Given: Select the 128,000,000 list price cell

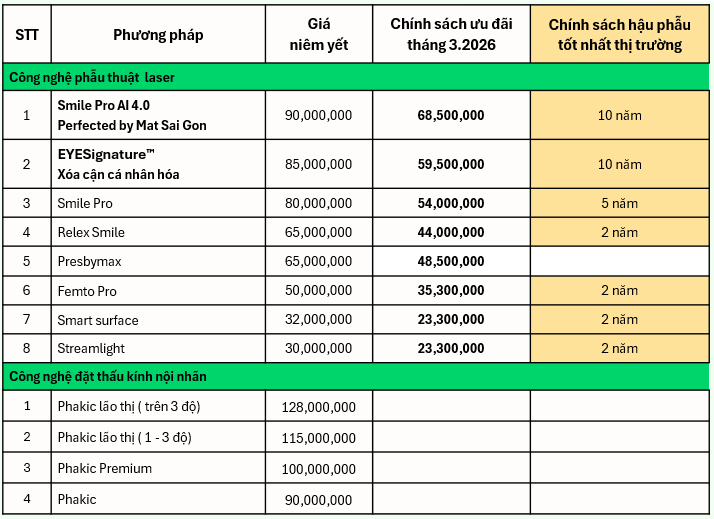Looking at the screenshot, I should pos(318,407).
